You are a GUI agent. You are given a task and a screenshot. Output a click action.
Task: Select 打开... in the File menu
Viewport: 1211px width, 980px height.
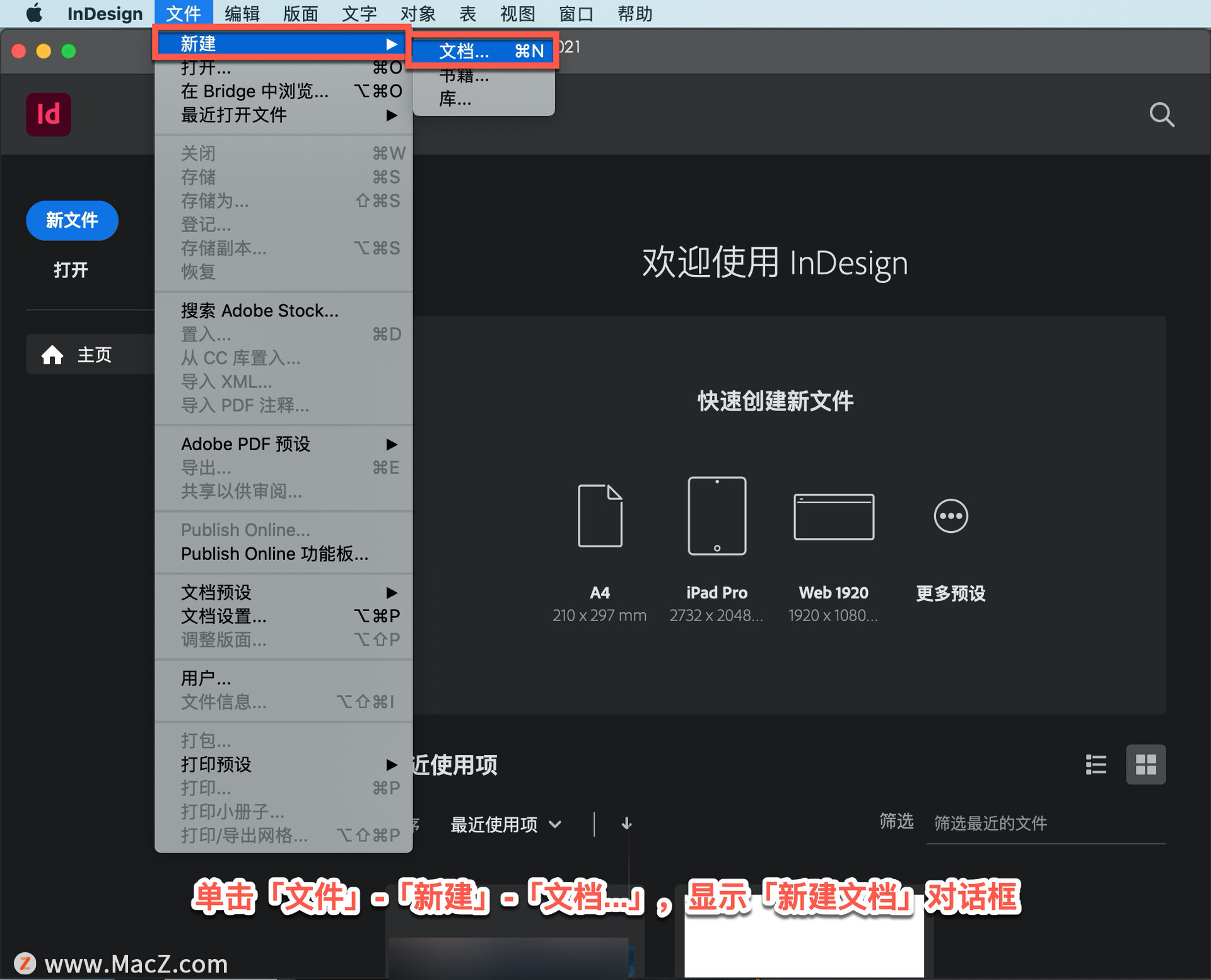pos(283,67)
